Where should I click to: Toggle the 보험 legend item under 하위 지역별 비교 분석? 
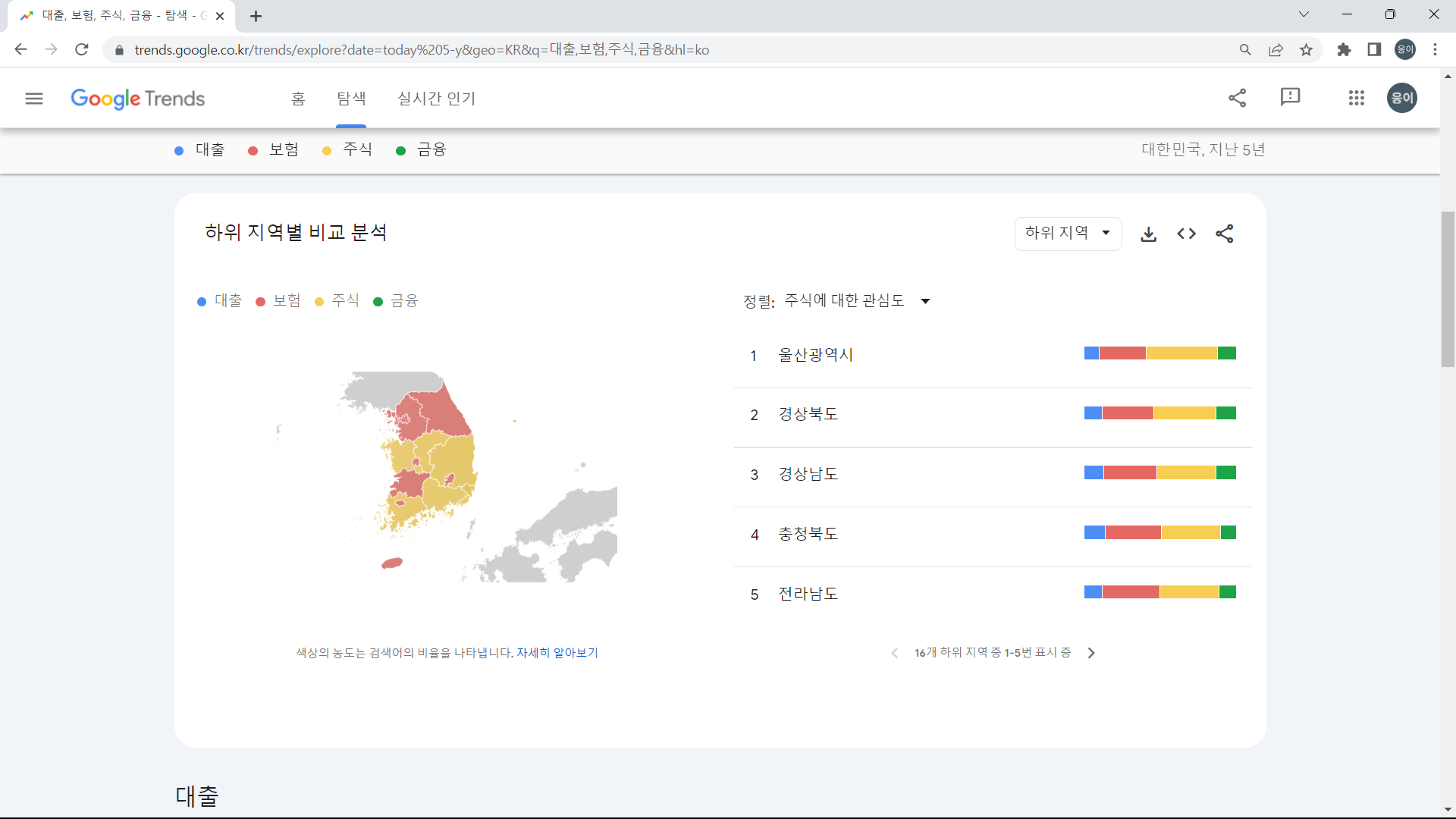coord(278,301)
